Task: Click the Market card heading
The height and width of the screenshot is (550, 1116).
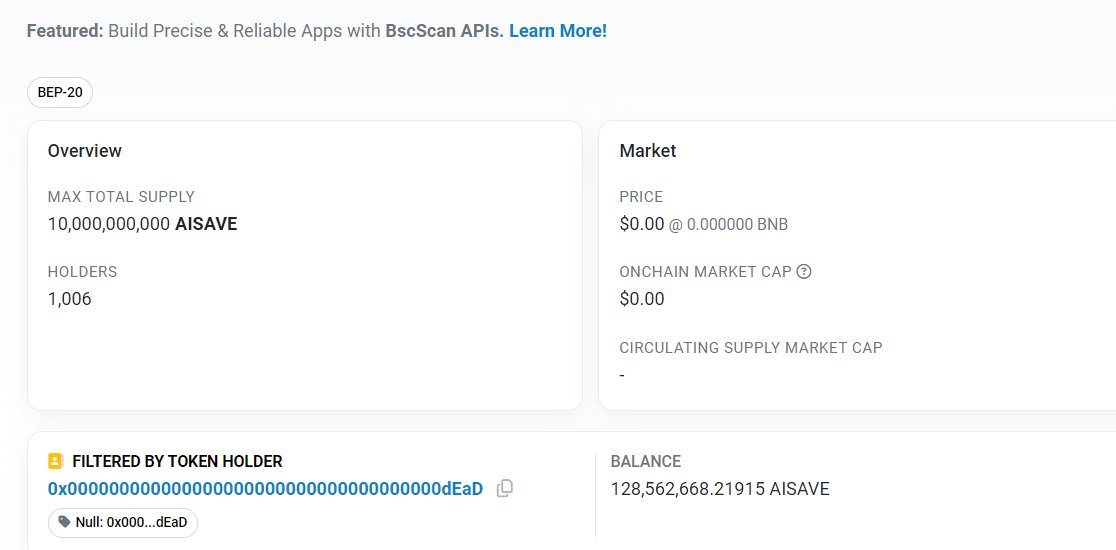Action: 648,151
